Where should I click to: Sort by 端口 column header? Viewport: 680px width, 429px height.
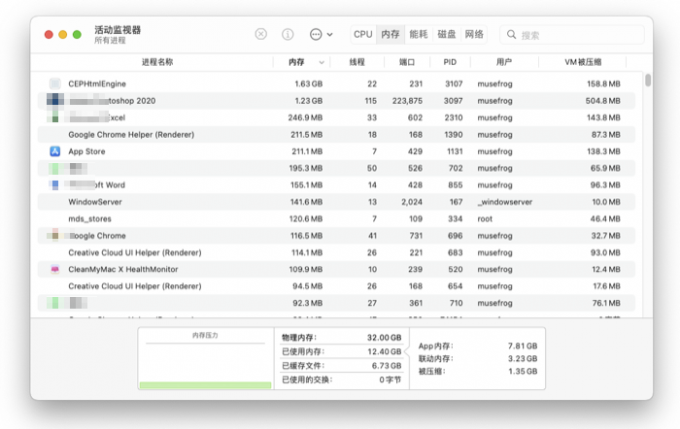coord(407,62)
